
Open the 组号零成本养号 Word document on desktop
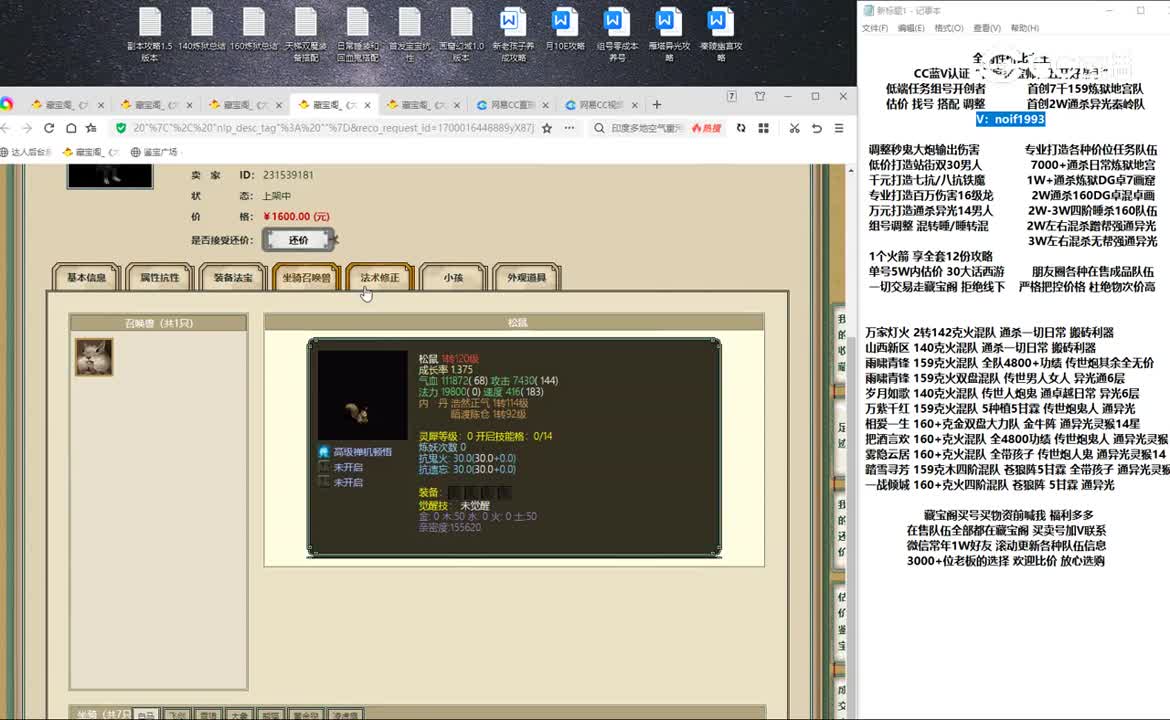(x=616, y=34)
